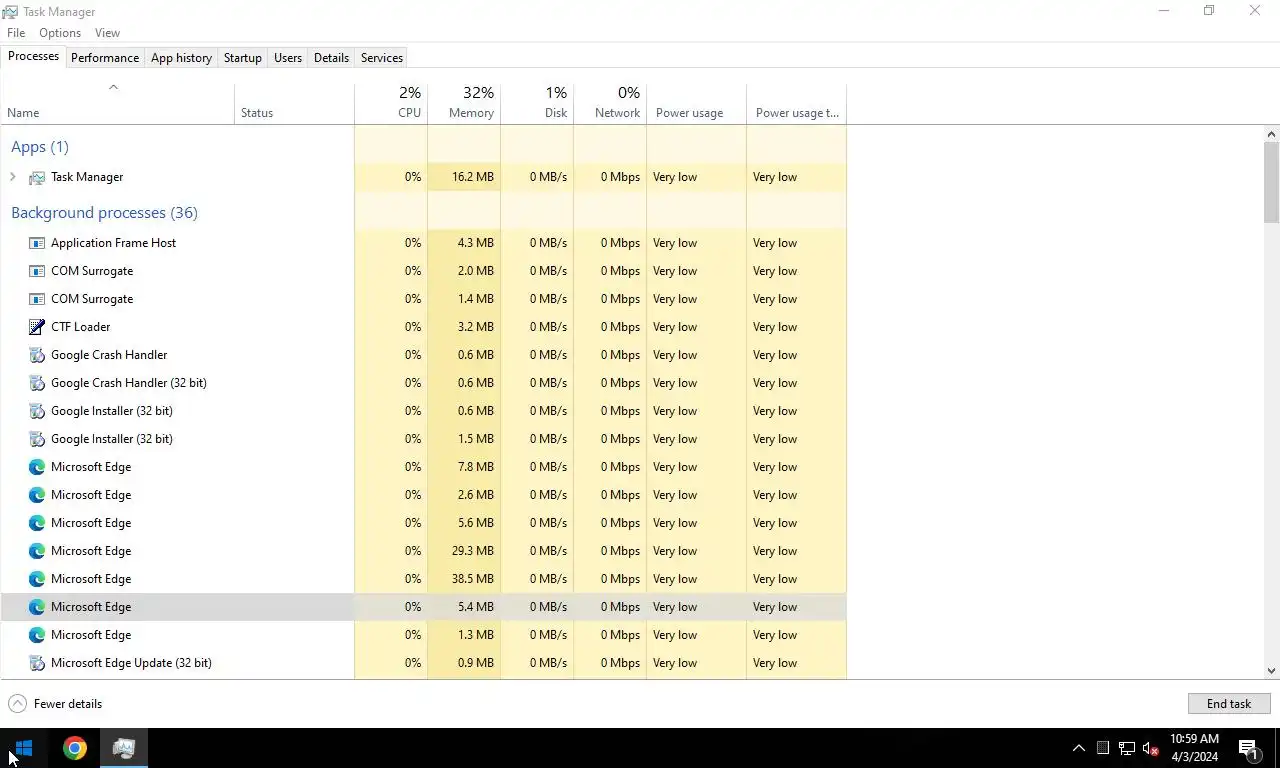Click the End task button

tap(1229, 704)
